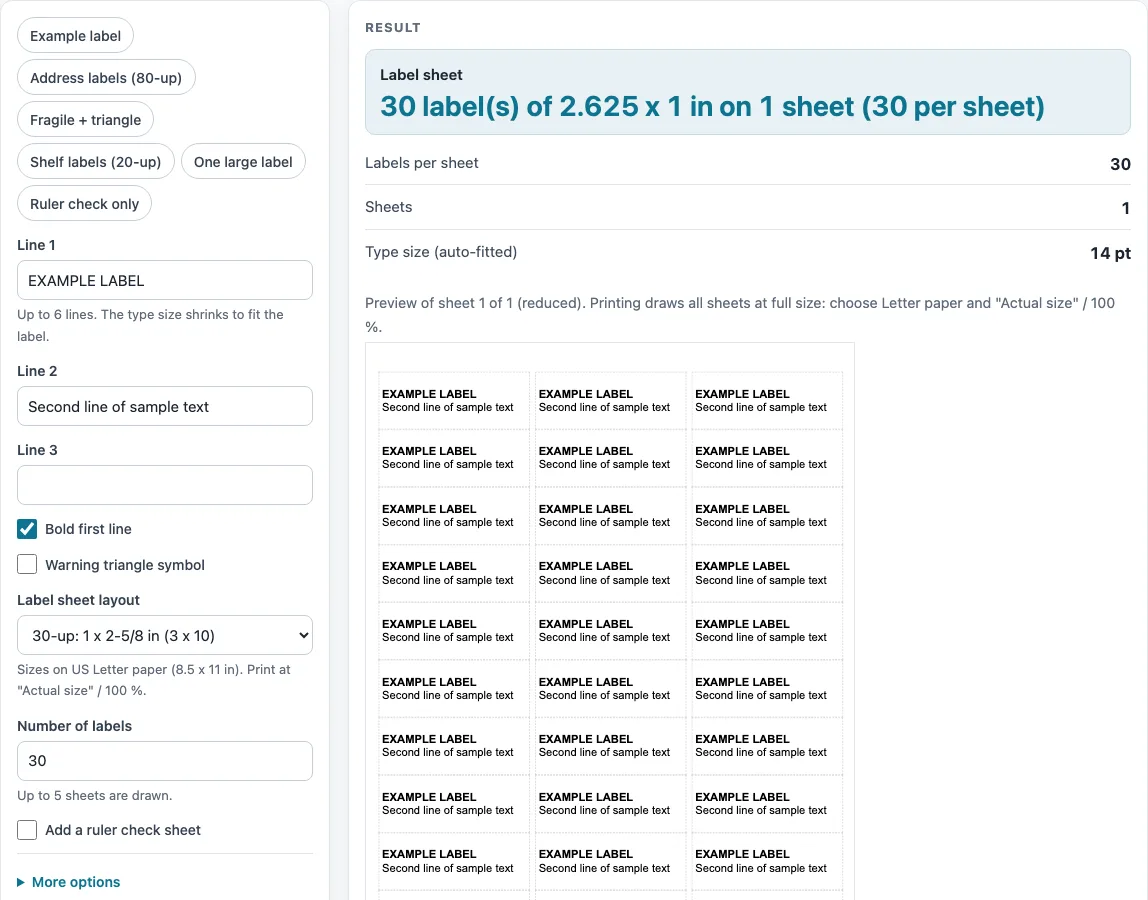This screenshot has width=1148, height=900.
Task: Apply the Example label preset
Action: [x=75, y=36]
